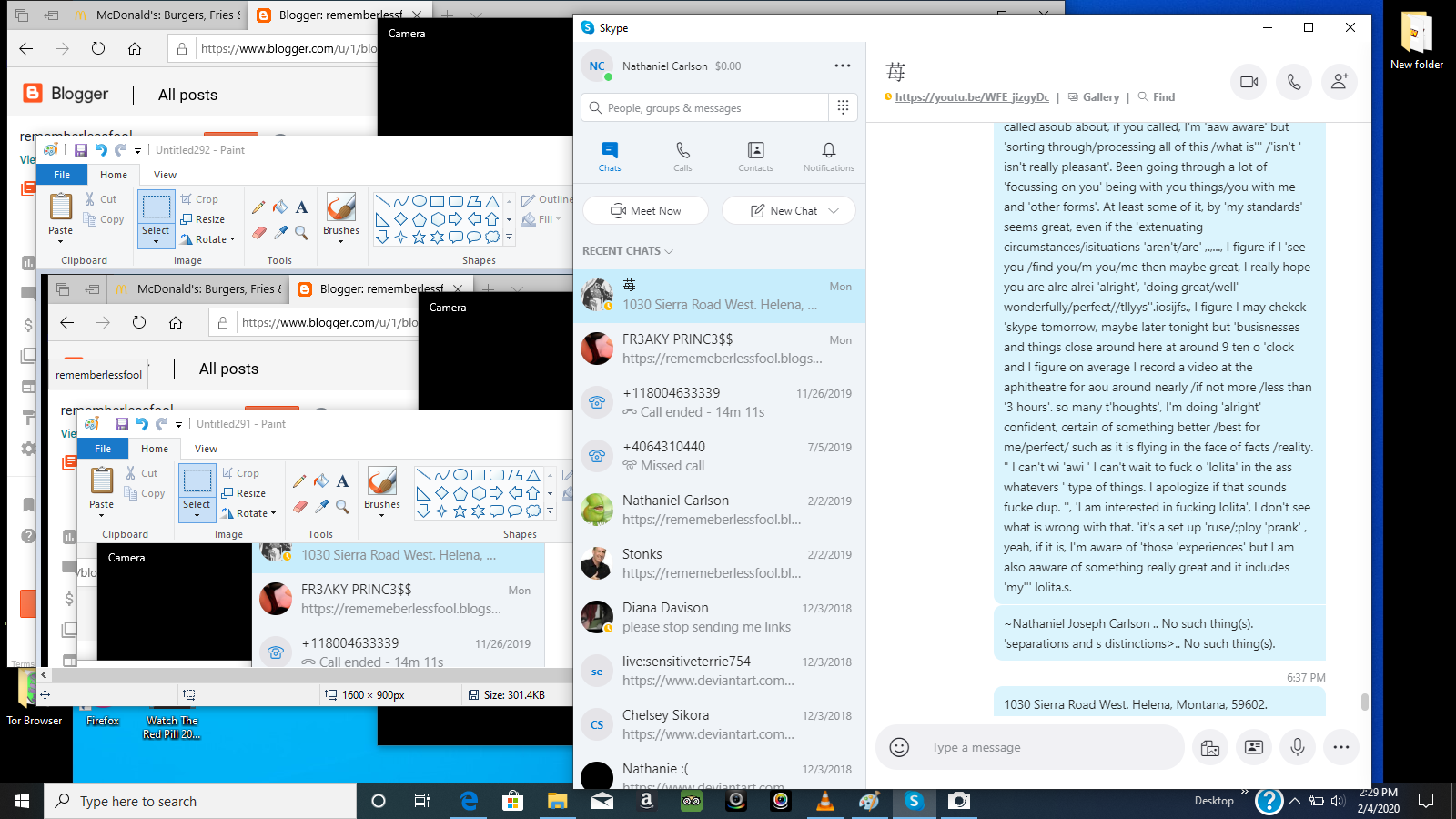The image size is (1456, 819).
Task: Select the Eraser tool in Untitled292 Paint
Action: [x=258, y=233]
